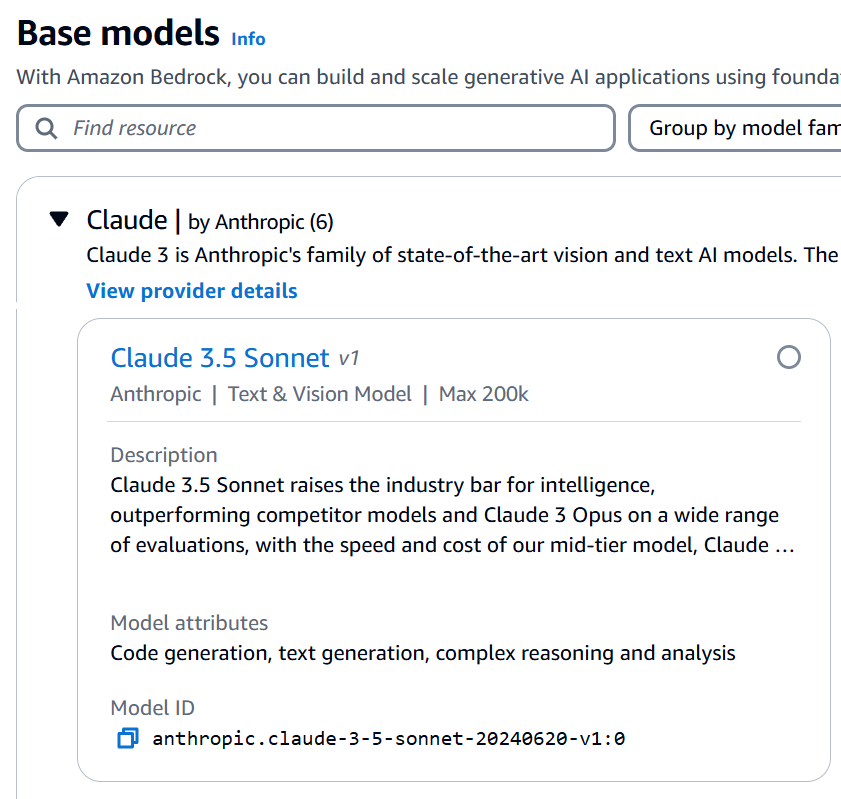Screen dimensions: 841x799
Task: Click the Claude by Anthropic (6) group heading
Action: (210, 220)
